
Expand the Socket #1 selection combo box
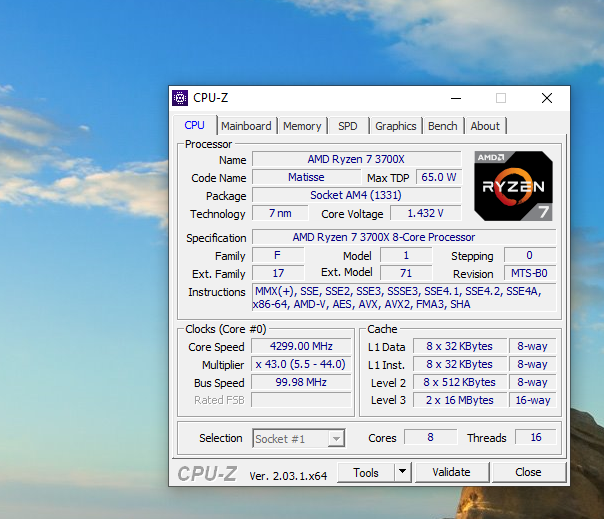(x=299, y=438)
